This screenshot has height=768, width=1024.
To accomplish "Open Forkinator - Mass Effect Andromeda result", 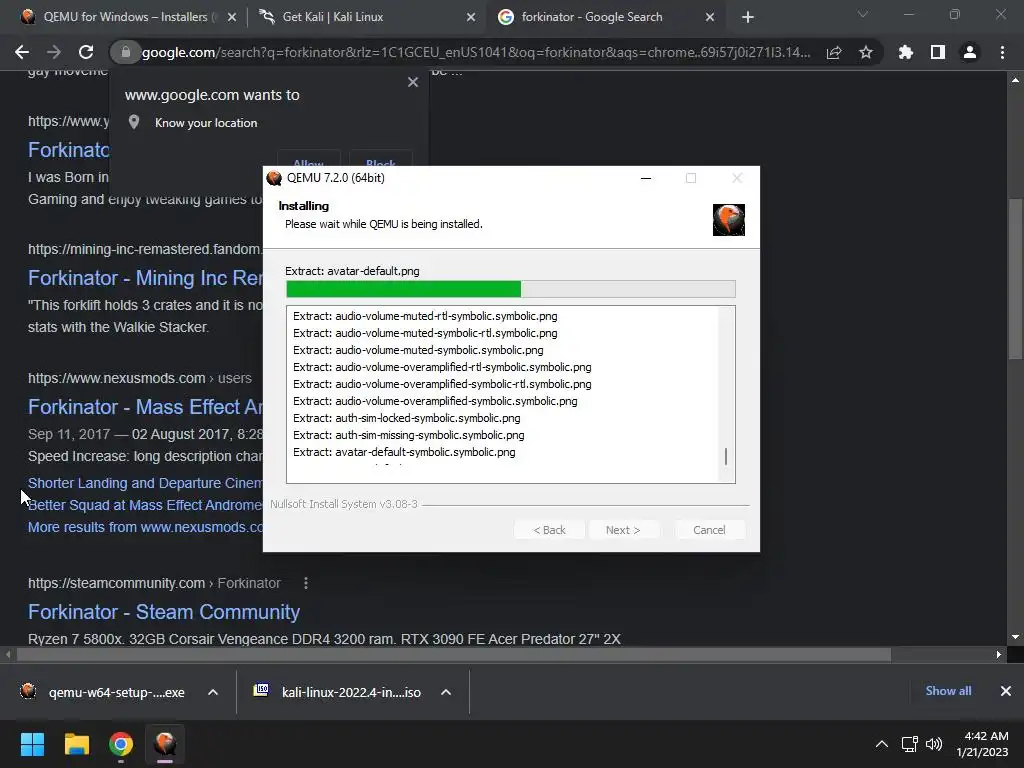I will [x=145, y=407].
